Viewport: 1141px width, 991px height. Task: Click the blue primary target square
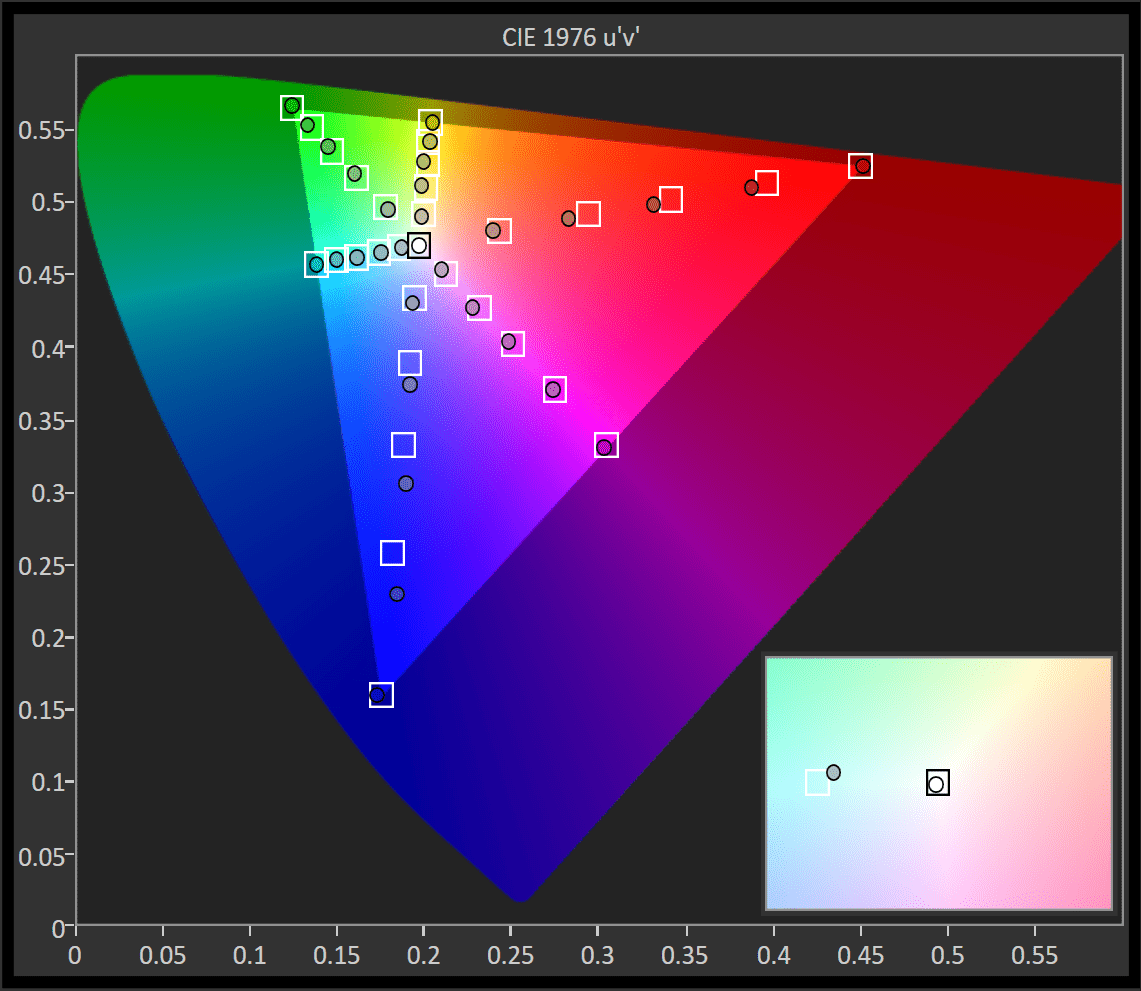381,695
